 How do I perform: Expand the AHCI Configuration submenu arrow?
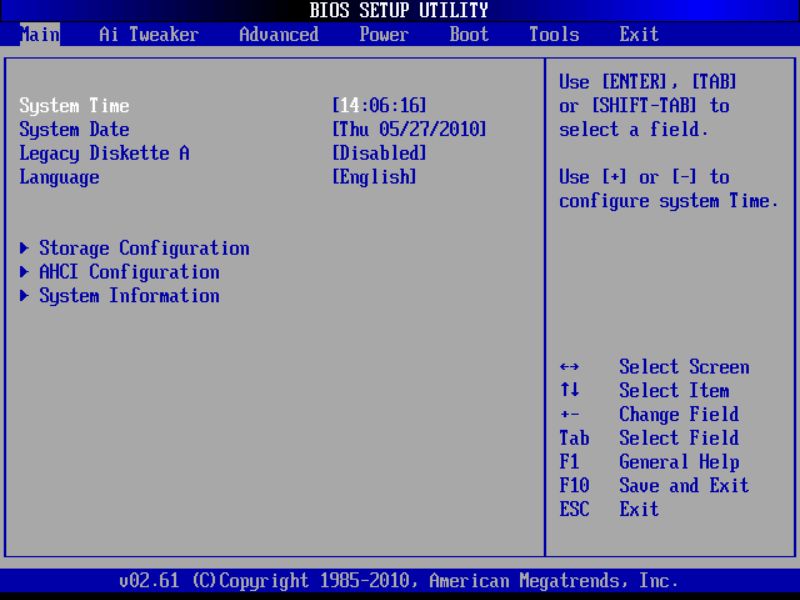coord(23,272)
